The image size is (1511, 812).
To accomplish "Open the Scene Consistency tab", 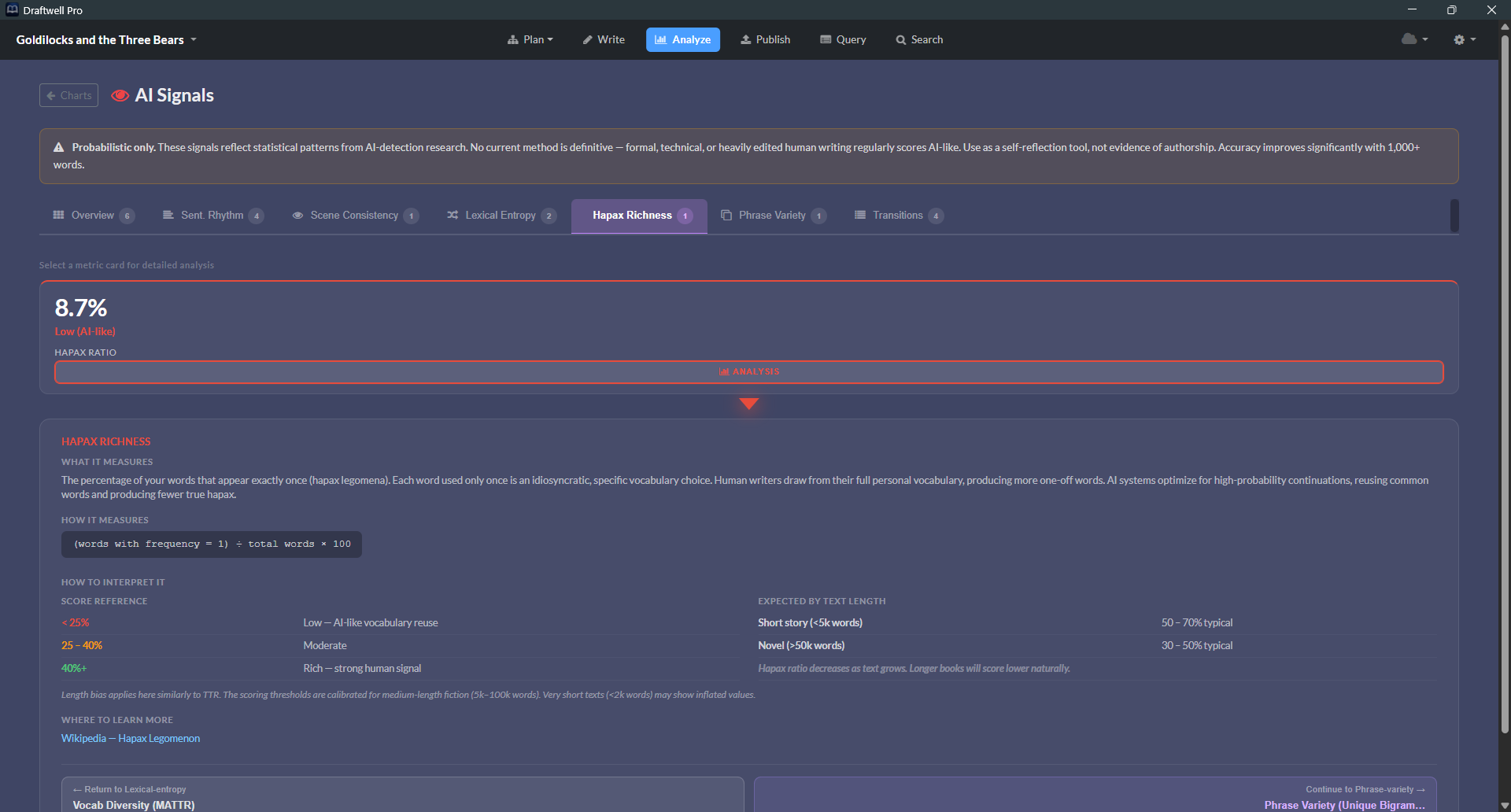I will pos(355,216).
